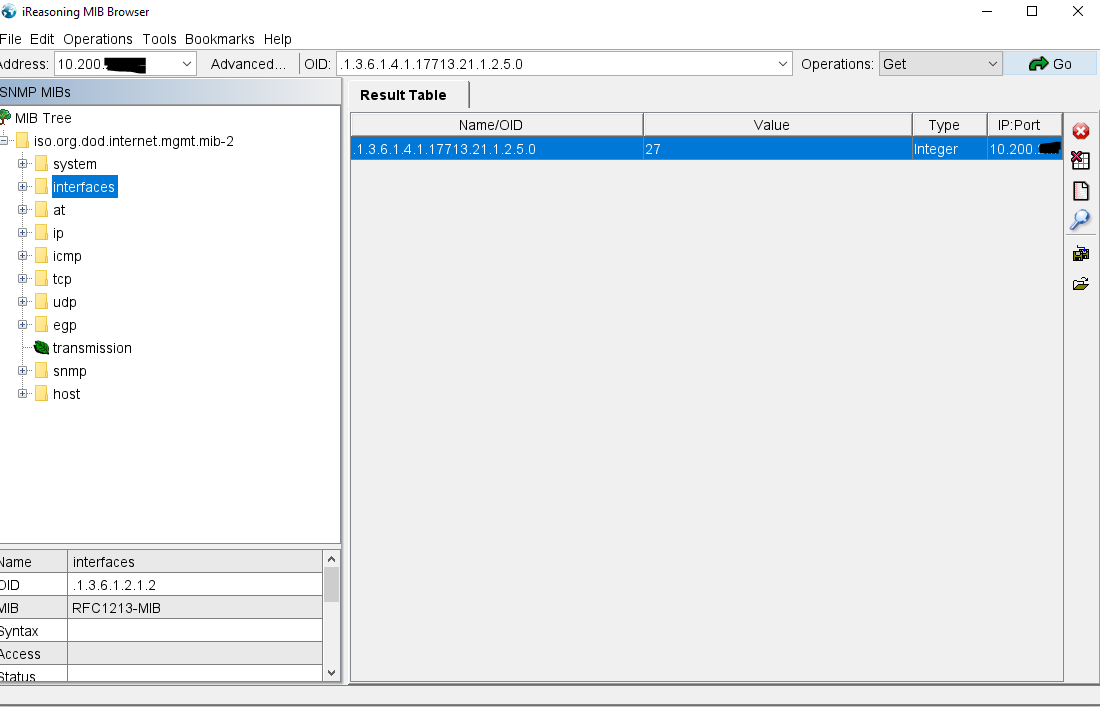Expand the icmp tree node

click(x=22, y=255)
